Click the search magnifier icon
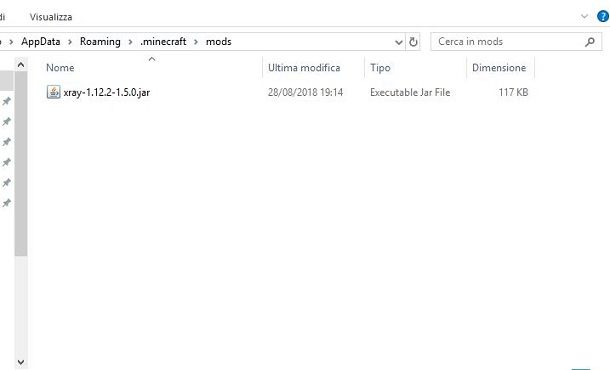 [590, 42]
